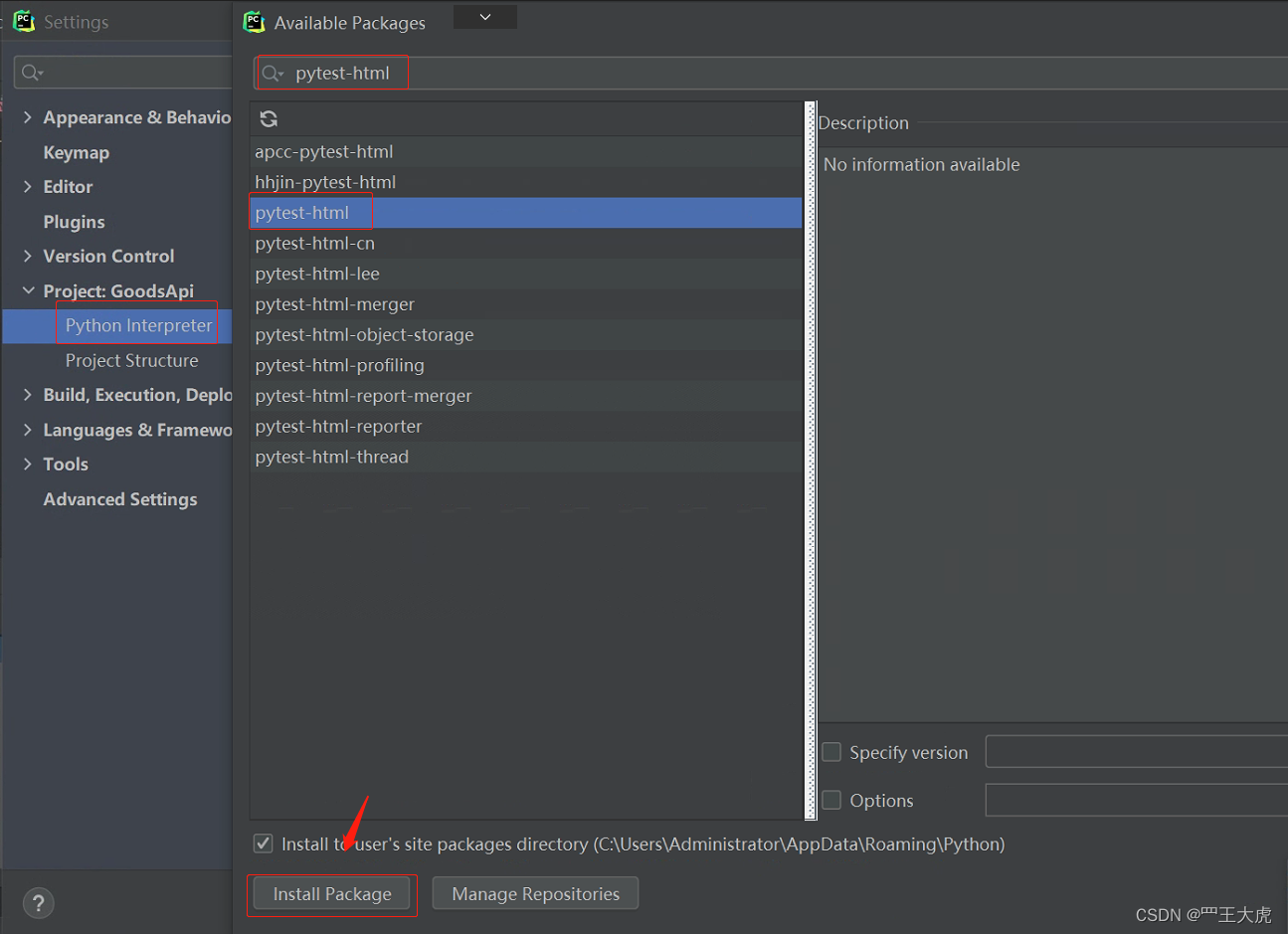Select pytest-html-profiling package
1288x934 pixels.
pyautogui.click(x=525, y=365)
